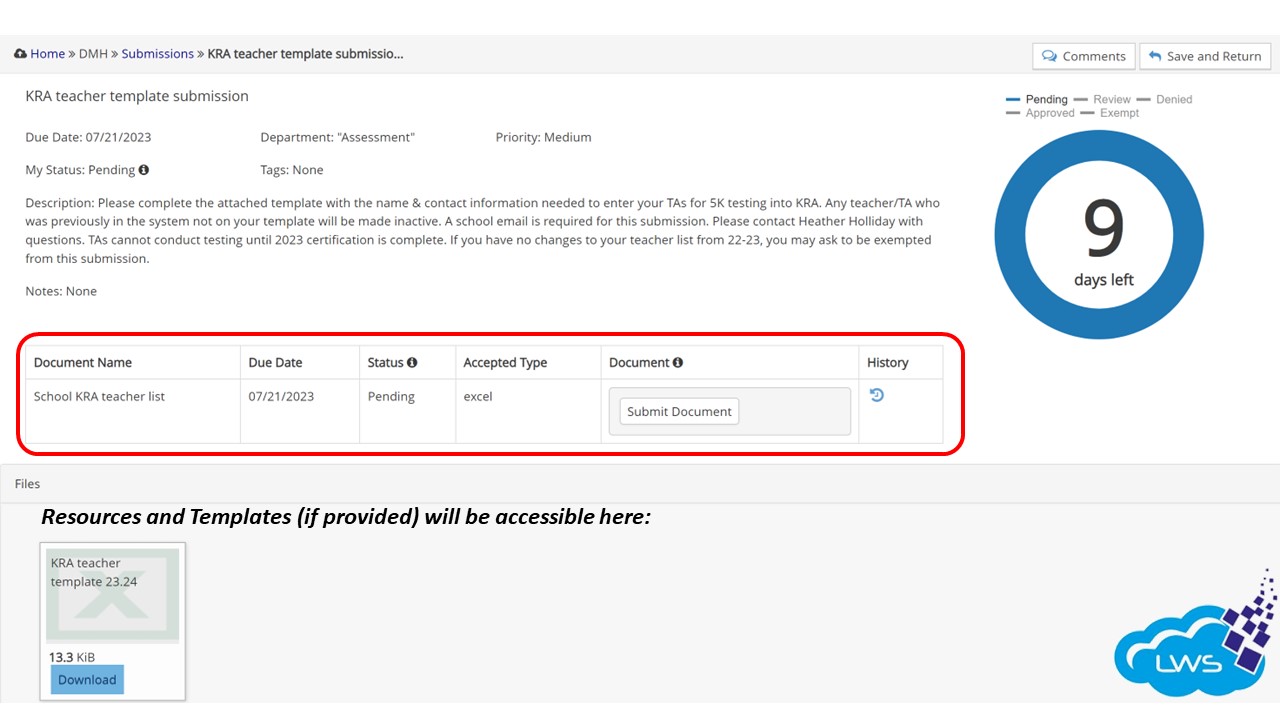Click the Document column info icon

[x=678, y=362]
